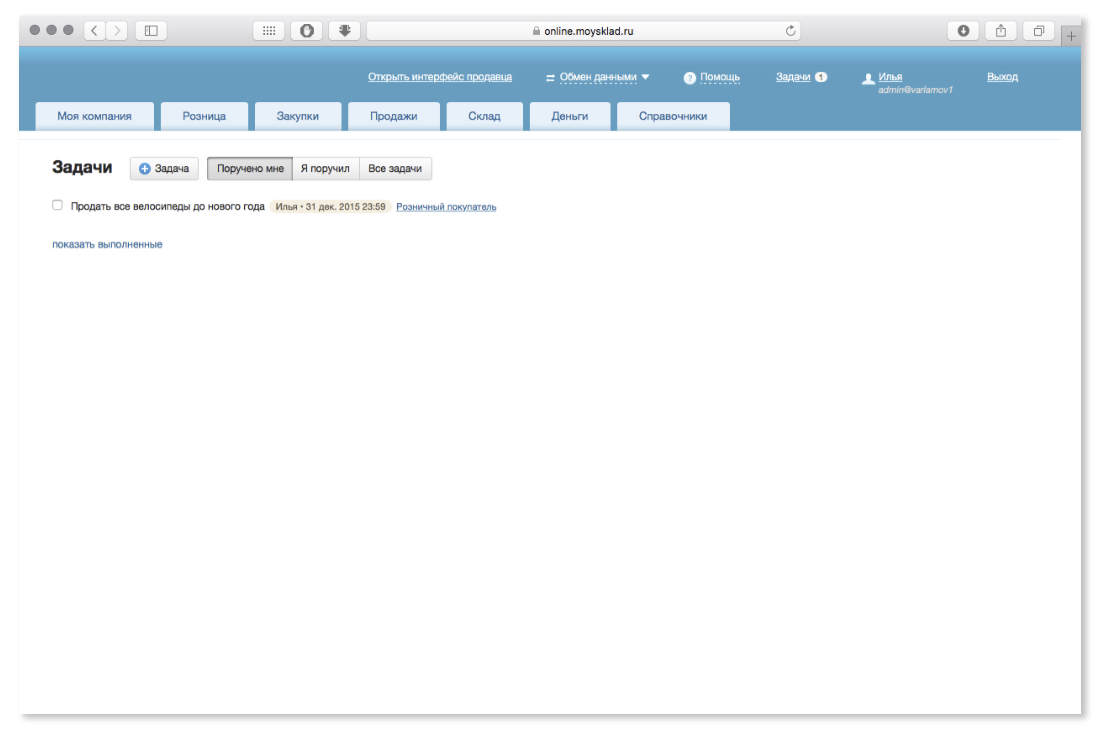Select the Поручено мне filter
Screen dimensions: 1100x731
(250, 168)
